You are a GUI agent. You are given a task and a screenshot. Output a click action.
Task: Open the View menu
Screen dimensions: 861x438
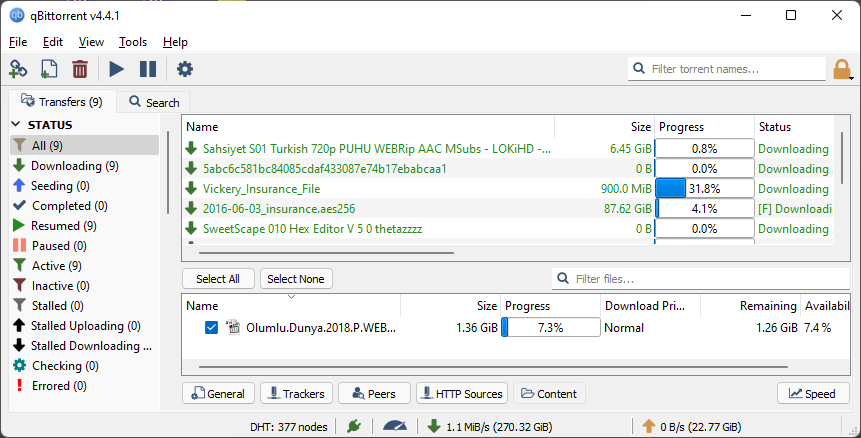click(91, 42)
